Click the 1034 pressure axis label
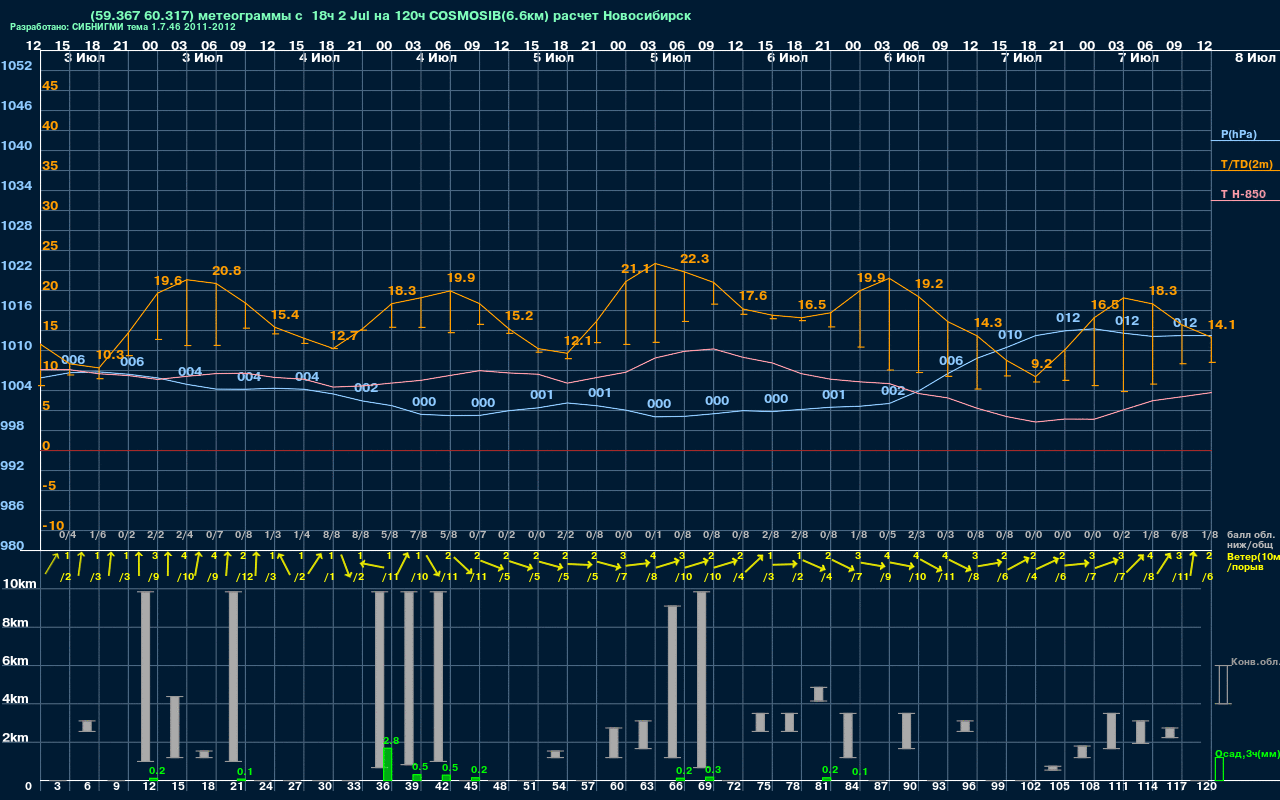This screenshot has height=800, width=1280. coord(16,186)
